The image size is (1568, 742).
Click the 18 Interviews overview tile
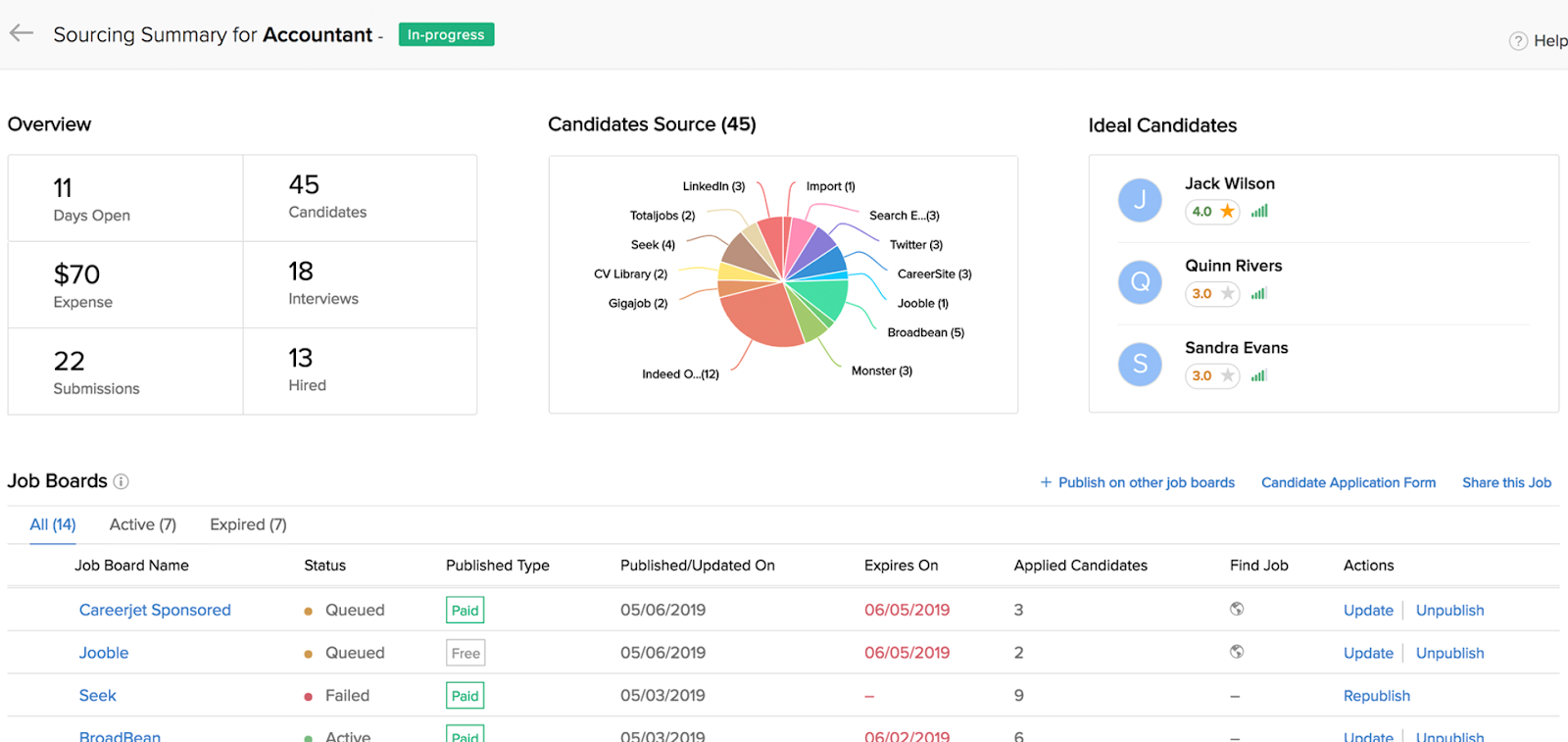tap(360, 284)
